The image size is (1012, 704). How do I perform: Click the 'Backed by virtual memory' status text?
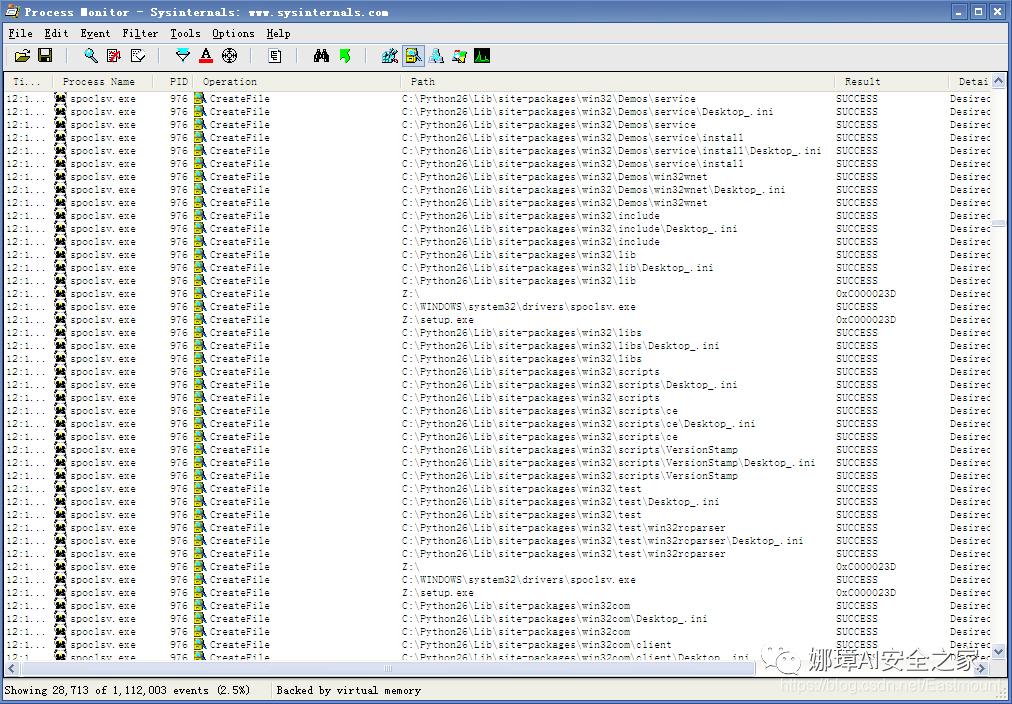(349, 690)
